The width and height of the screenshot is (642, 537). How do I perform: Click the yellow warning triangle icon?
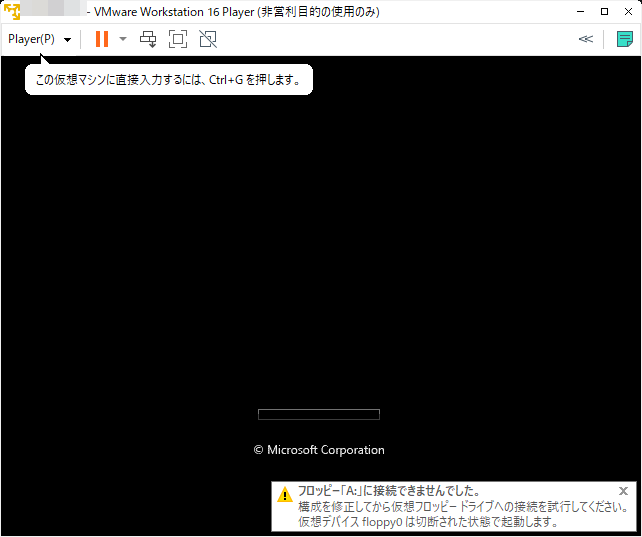coord(285,494)
